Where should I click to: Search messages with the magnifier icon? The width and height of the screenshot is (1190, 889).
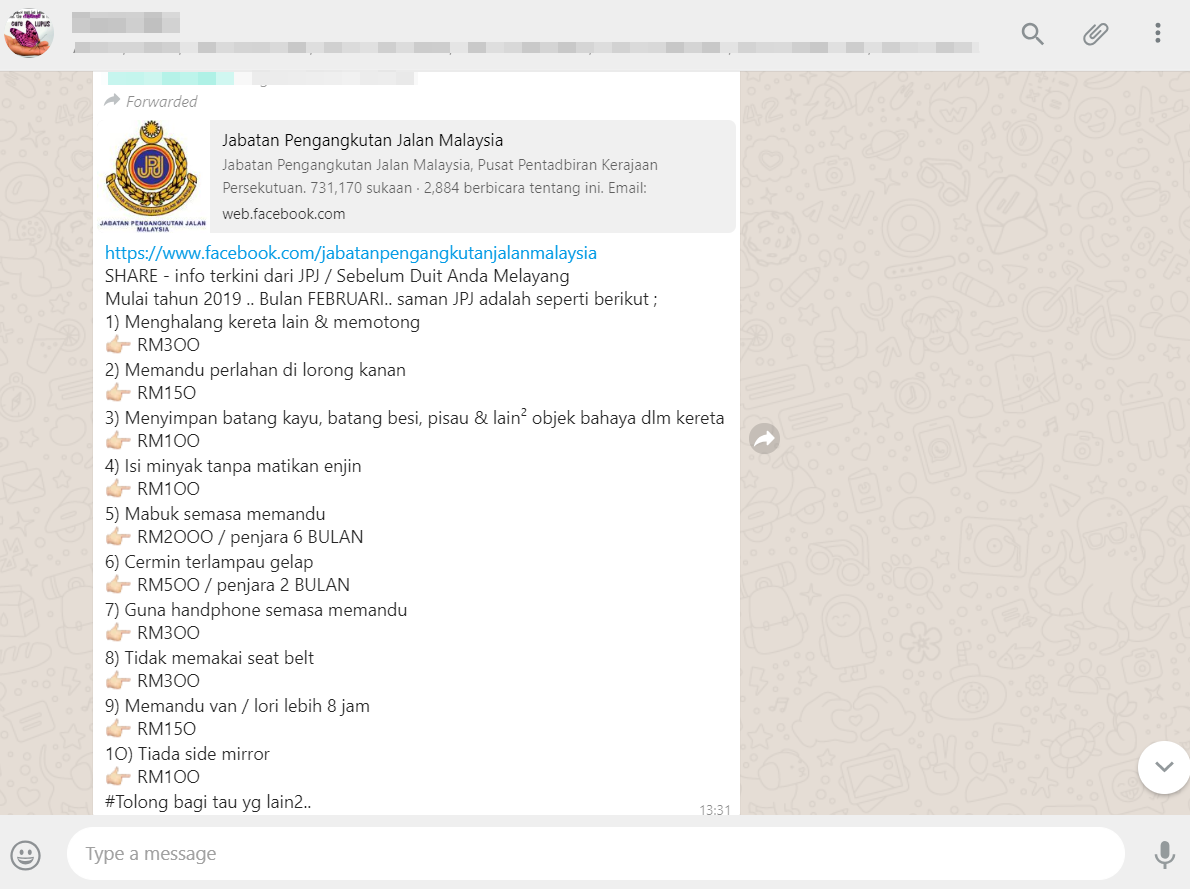(1032, 33)
